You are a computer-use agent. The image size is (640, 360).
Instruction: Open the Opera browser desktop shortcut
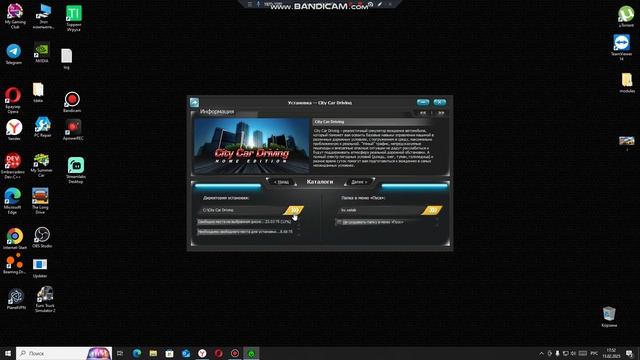[x=13, y=100]
